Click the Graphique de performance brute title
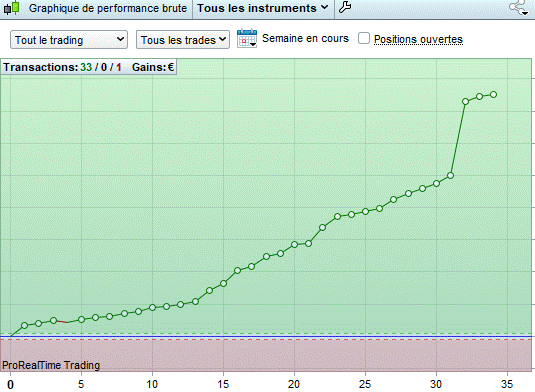Viewport: 535px width, 392px height. (108, 8)
